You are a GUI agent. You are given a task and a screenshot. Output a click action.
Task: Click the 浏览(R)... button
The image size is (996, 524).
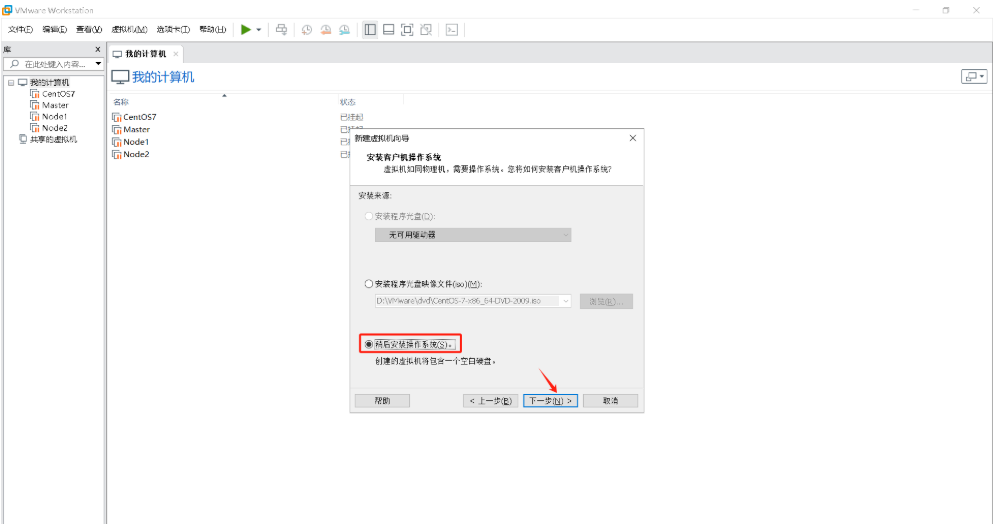click(606, 302)
